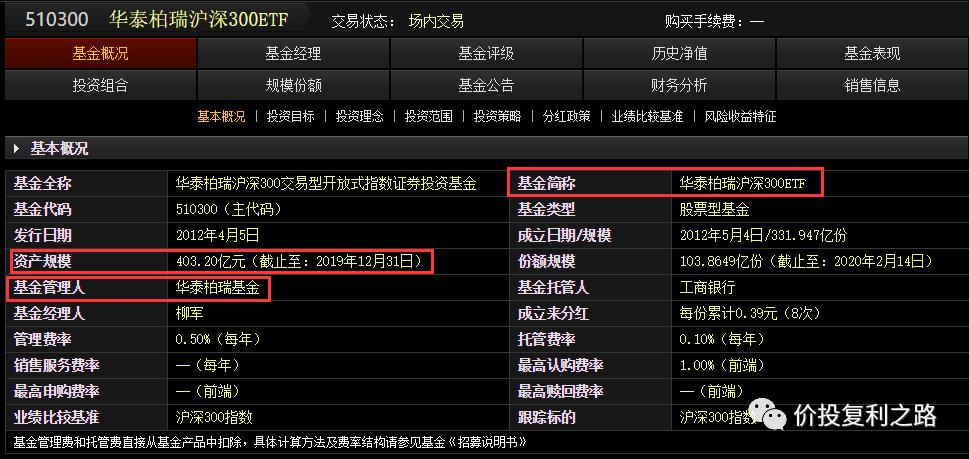The height and width of the screenshot is (459, 969).
Task: Open the 基金概况 tab
Action: tap(100, 53)
